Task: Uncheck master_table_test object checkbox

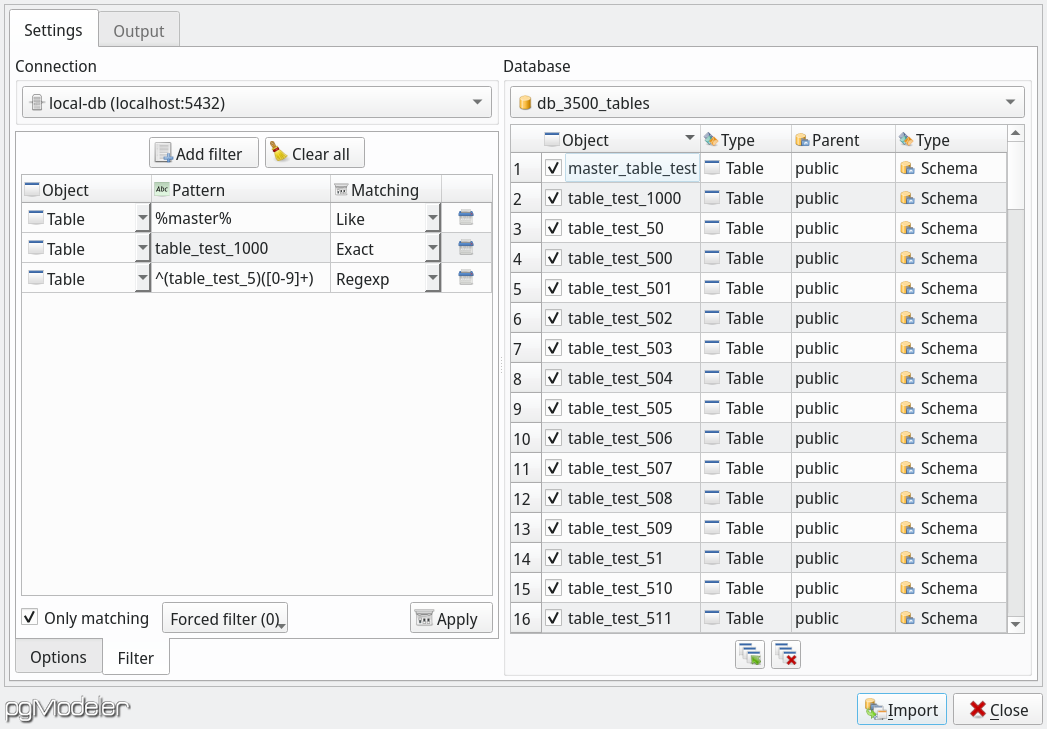Action: tap(554, 168)
